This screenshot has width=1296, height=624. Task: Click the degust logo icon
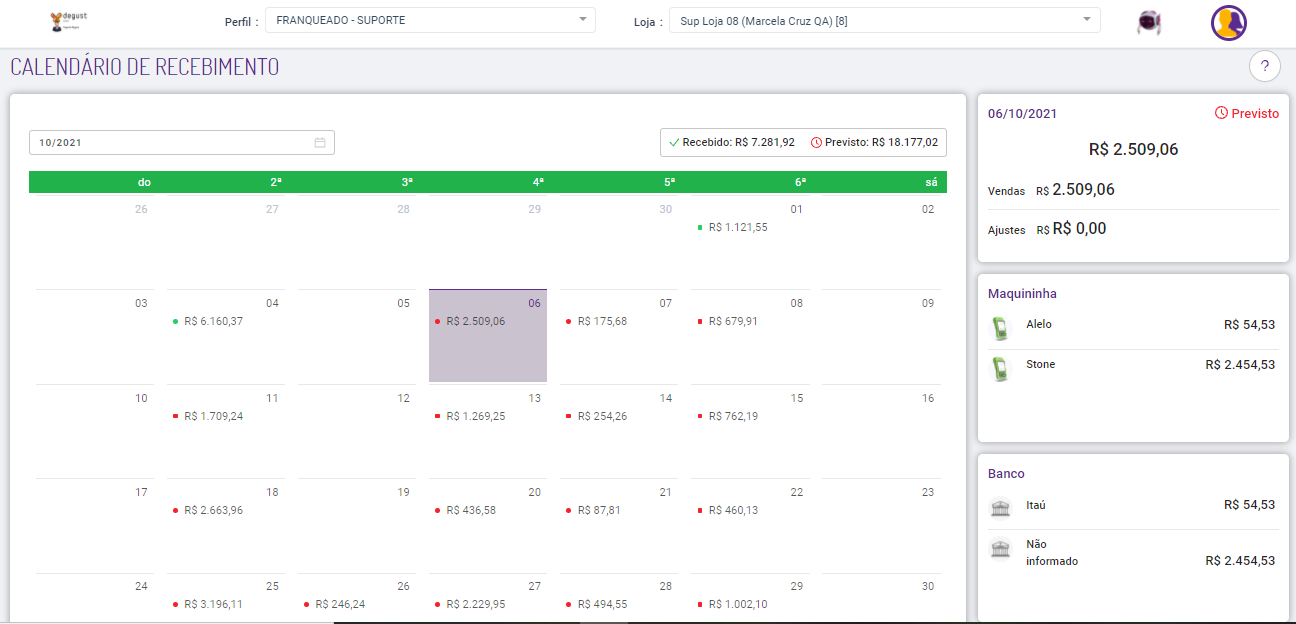click(68, 22)
